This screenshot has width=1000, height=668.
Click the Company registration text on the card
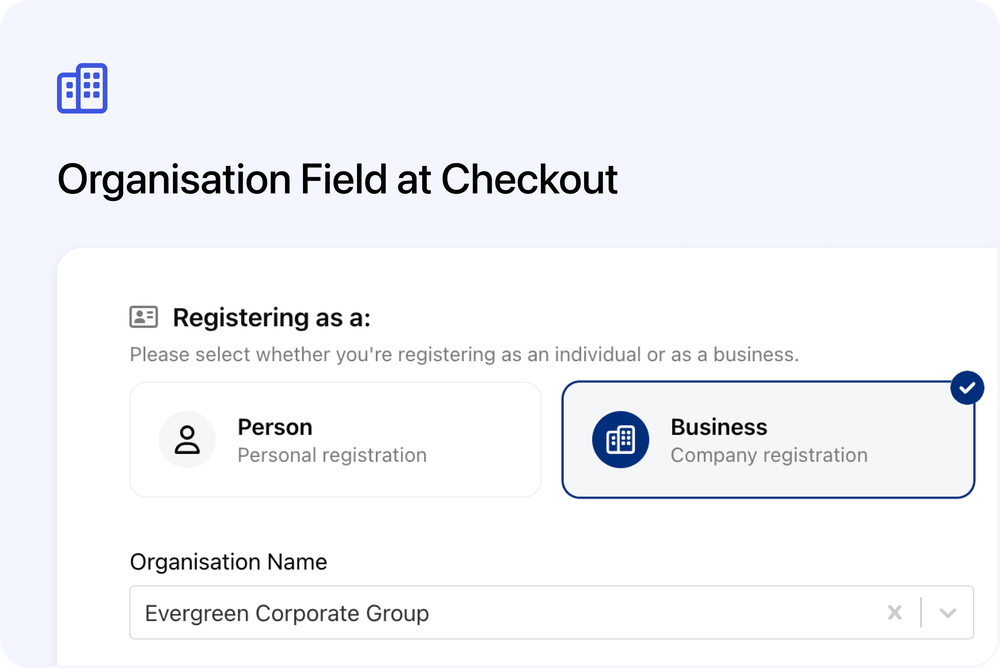pos(768,454)
